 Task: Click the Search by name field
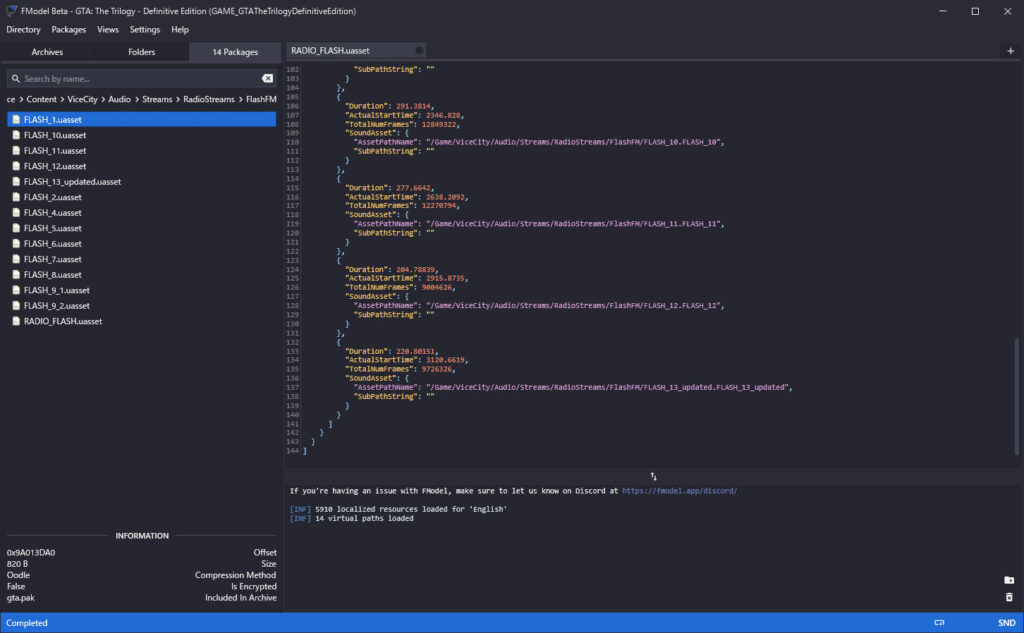coord(140,78)
